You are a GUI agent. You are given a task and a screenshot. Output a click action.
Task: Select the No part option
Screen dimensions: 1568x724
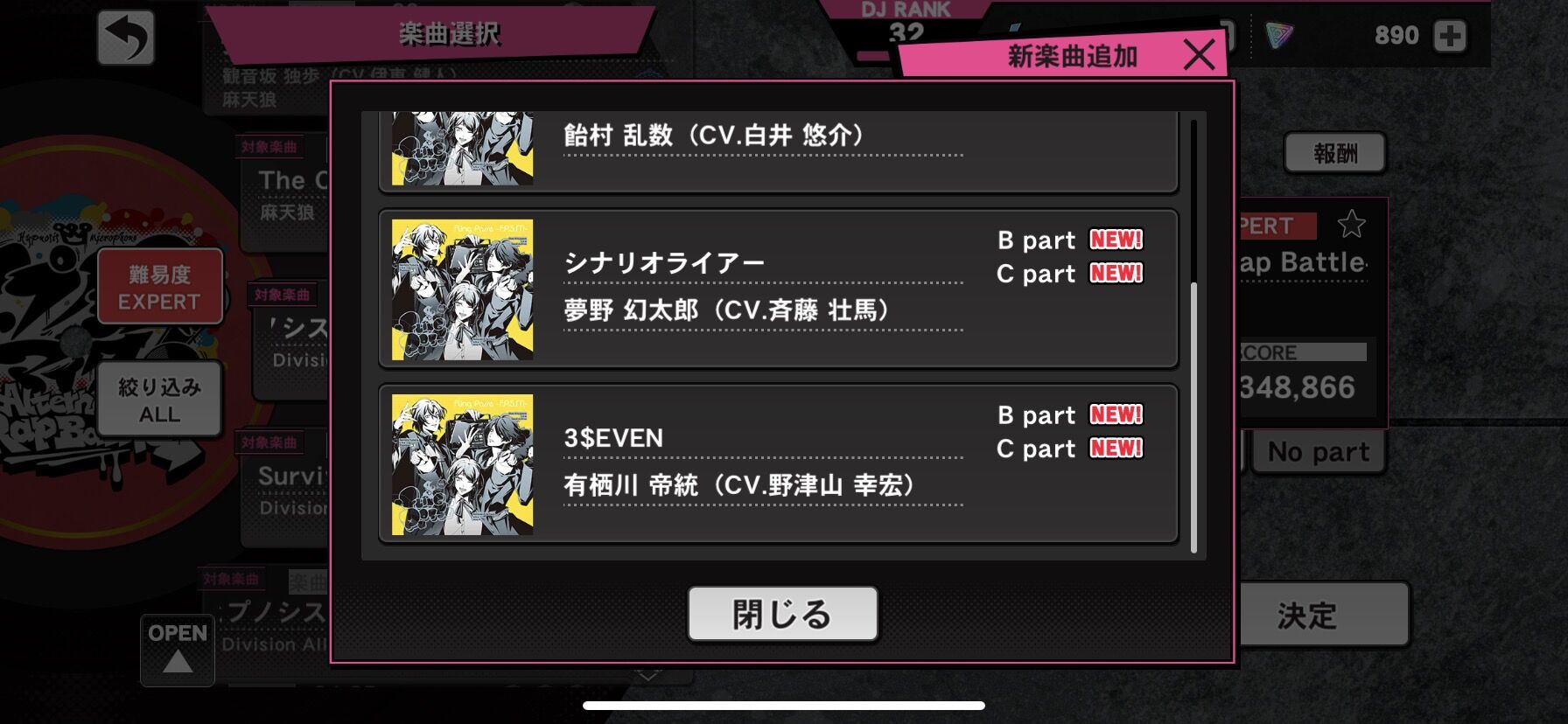point(1319,452)
